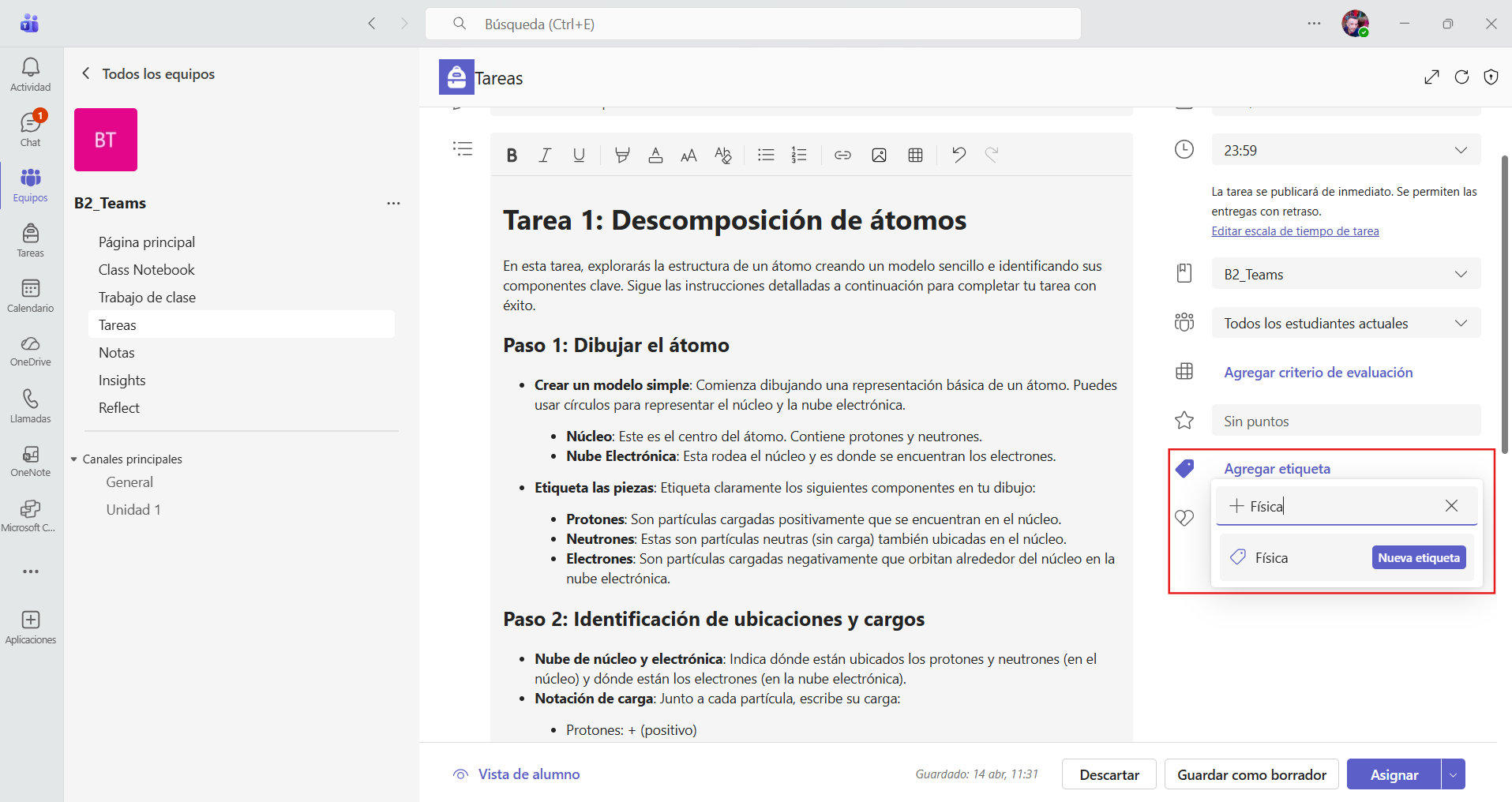Refresh the Tareas tab
Image resolution: width=1512 pixels, height=802 pixels.
point(1461,77)
